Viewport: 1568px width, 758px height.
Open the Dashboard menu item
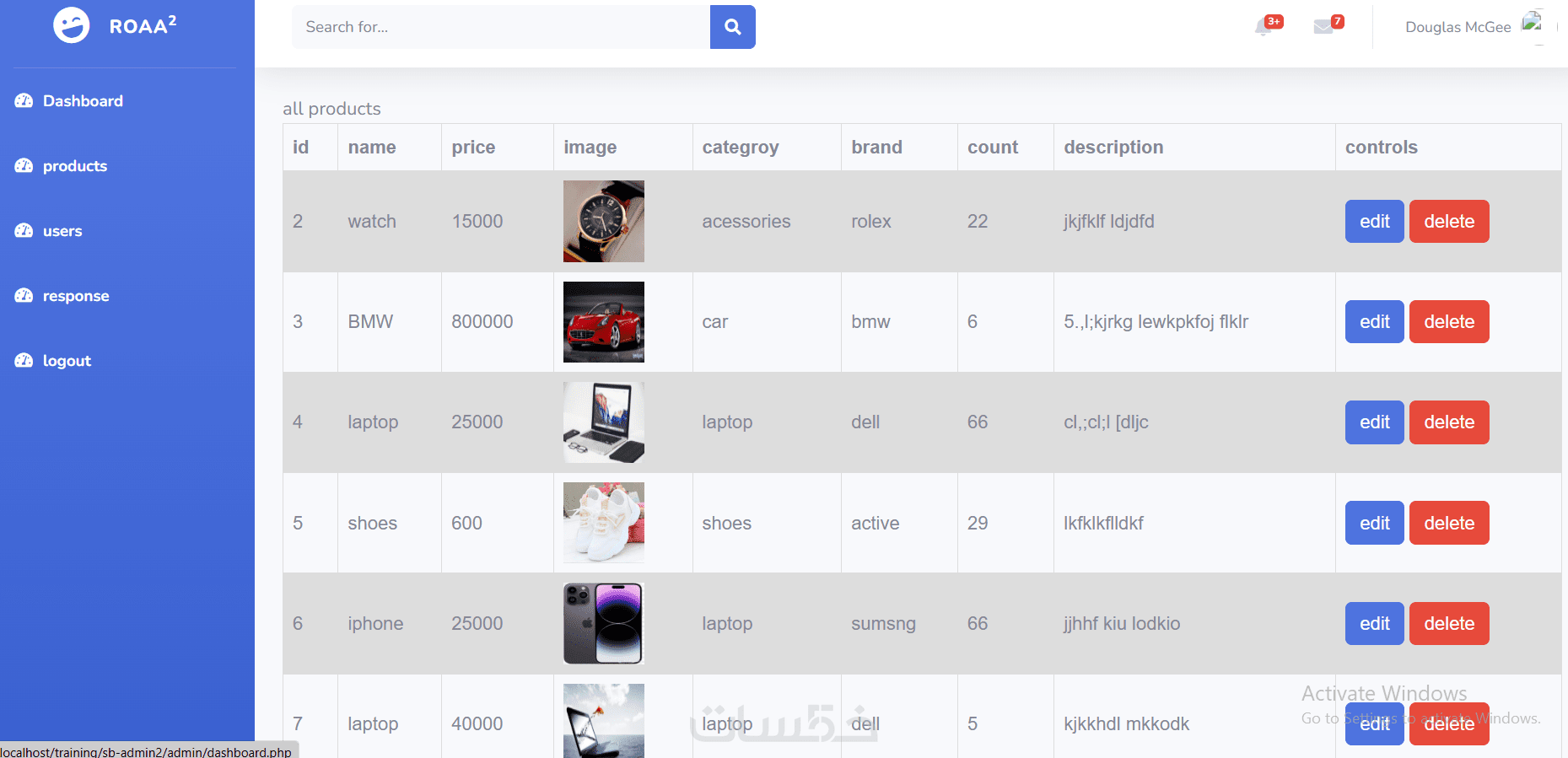[83, 101]
